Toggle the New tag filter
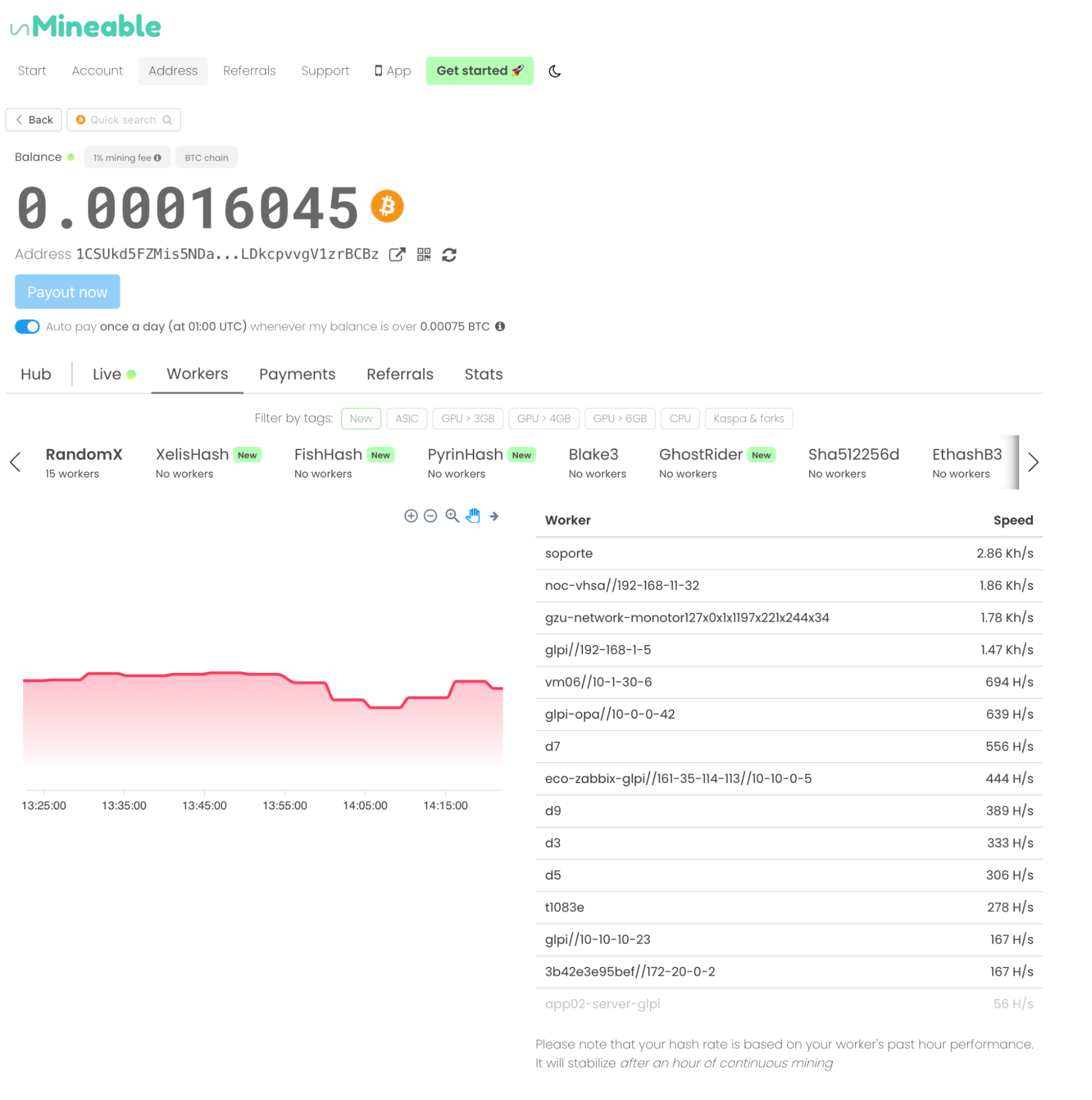The image size is (1092, 1100). 361,418
